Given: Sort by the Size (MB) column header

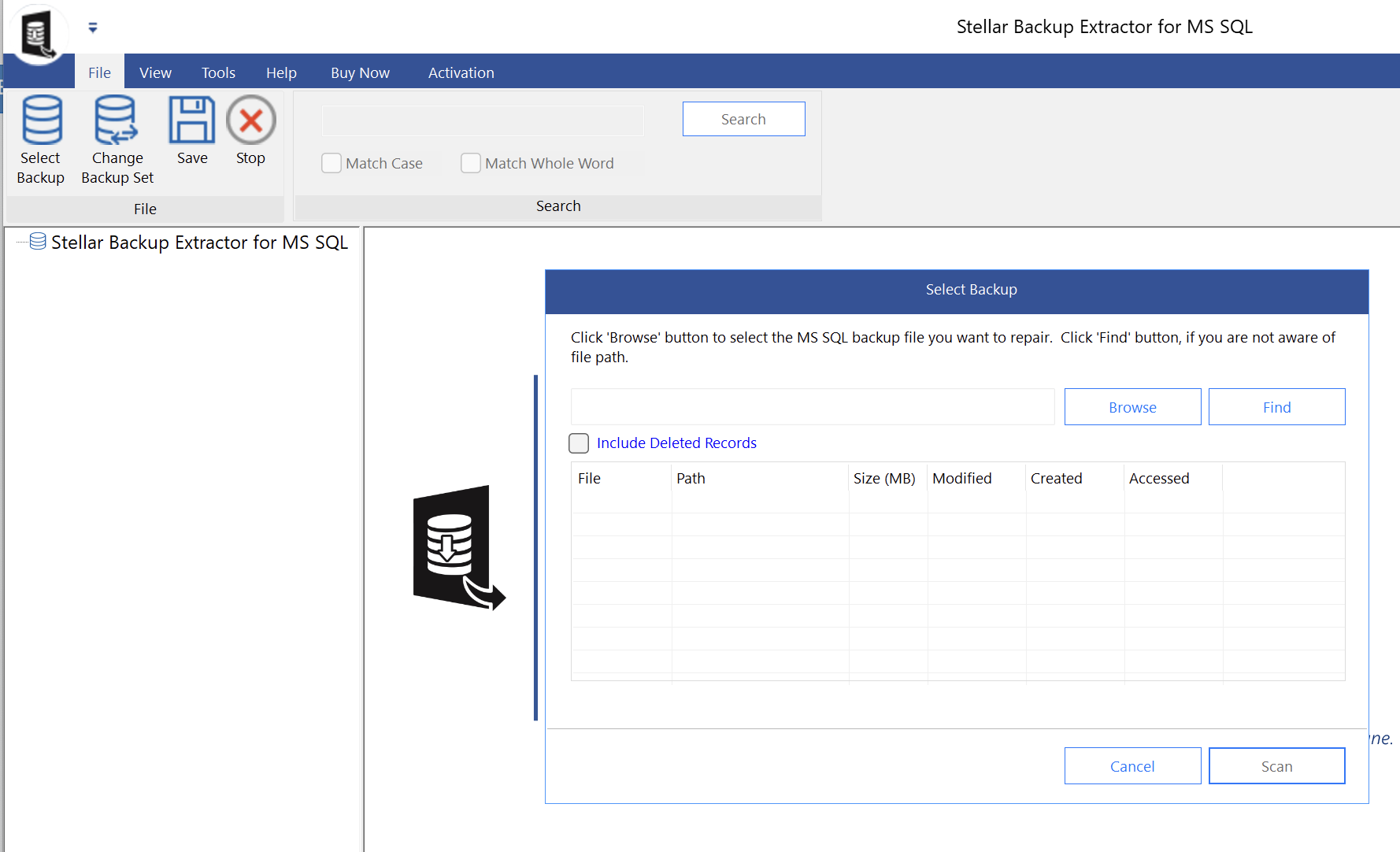Looking at the screenshot, I should [x=888, y=478].
